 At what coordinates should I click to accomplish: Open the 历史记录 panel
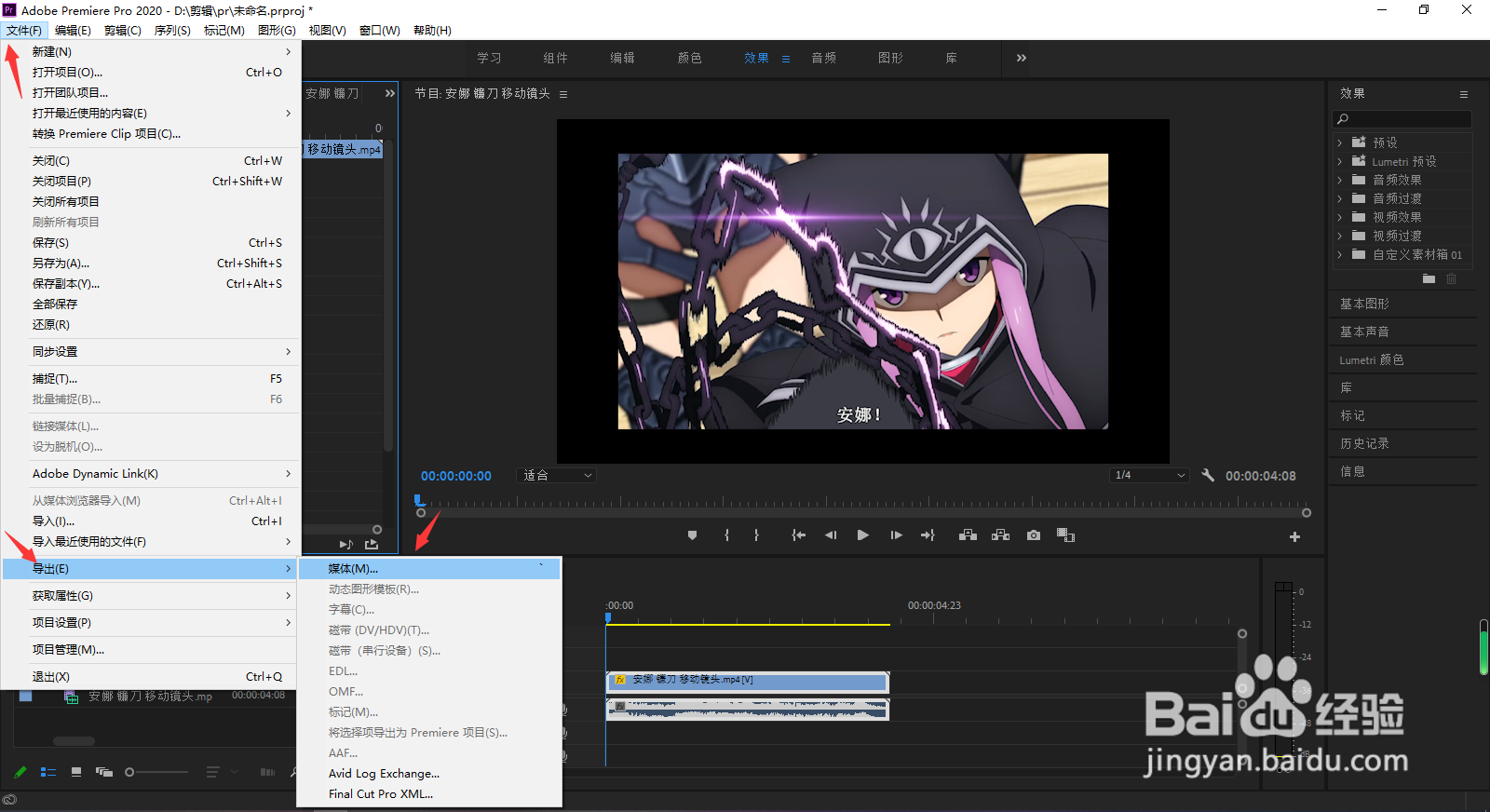click(x=1364, y=443)
